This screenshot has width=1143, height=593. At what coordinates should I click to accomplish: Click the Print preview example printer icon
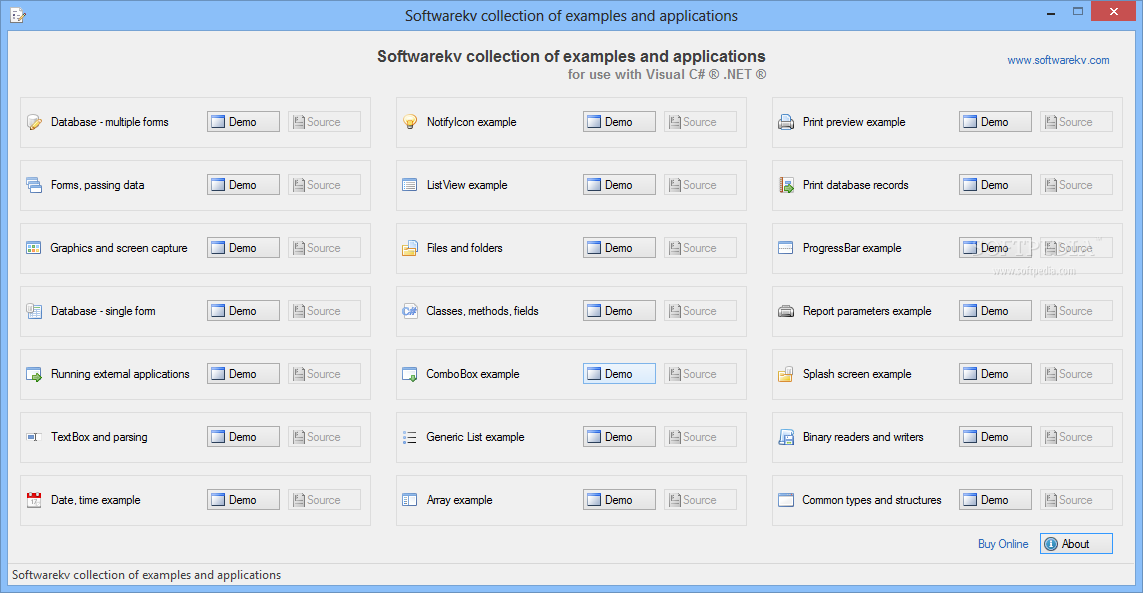(786, 122)
